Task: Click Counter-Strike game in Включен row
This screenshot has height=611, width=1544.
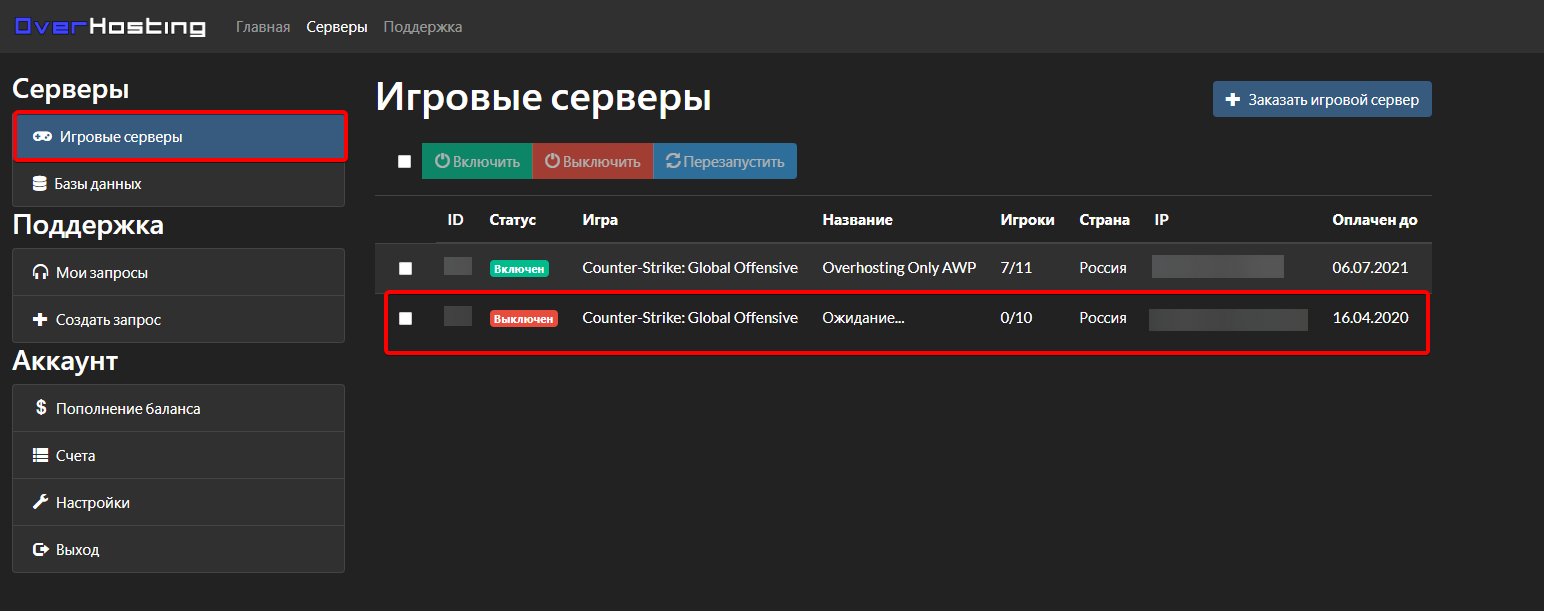Action: click(x=690, y=267)
